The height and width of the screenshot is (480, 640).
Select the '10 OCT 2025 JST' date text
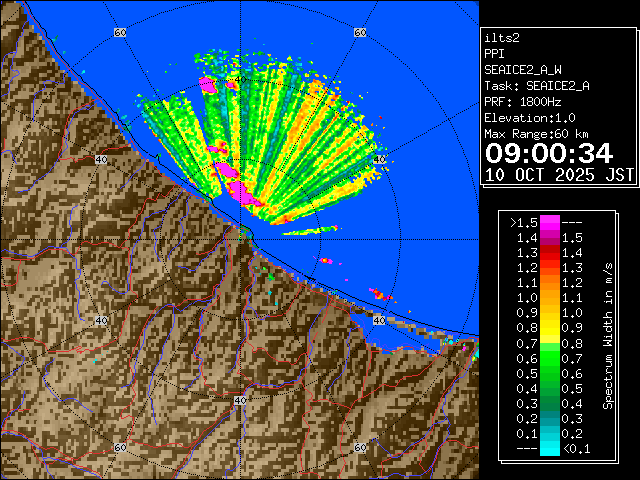pos(559,174)
